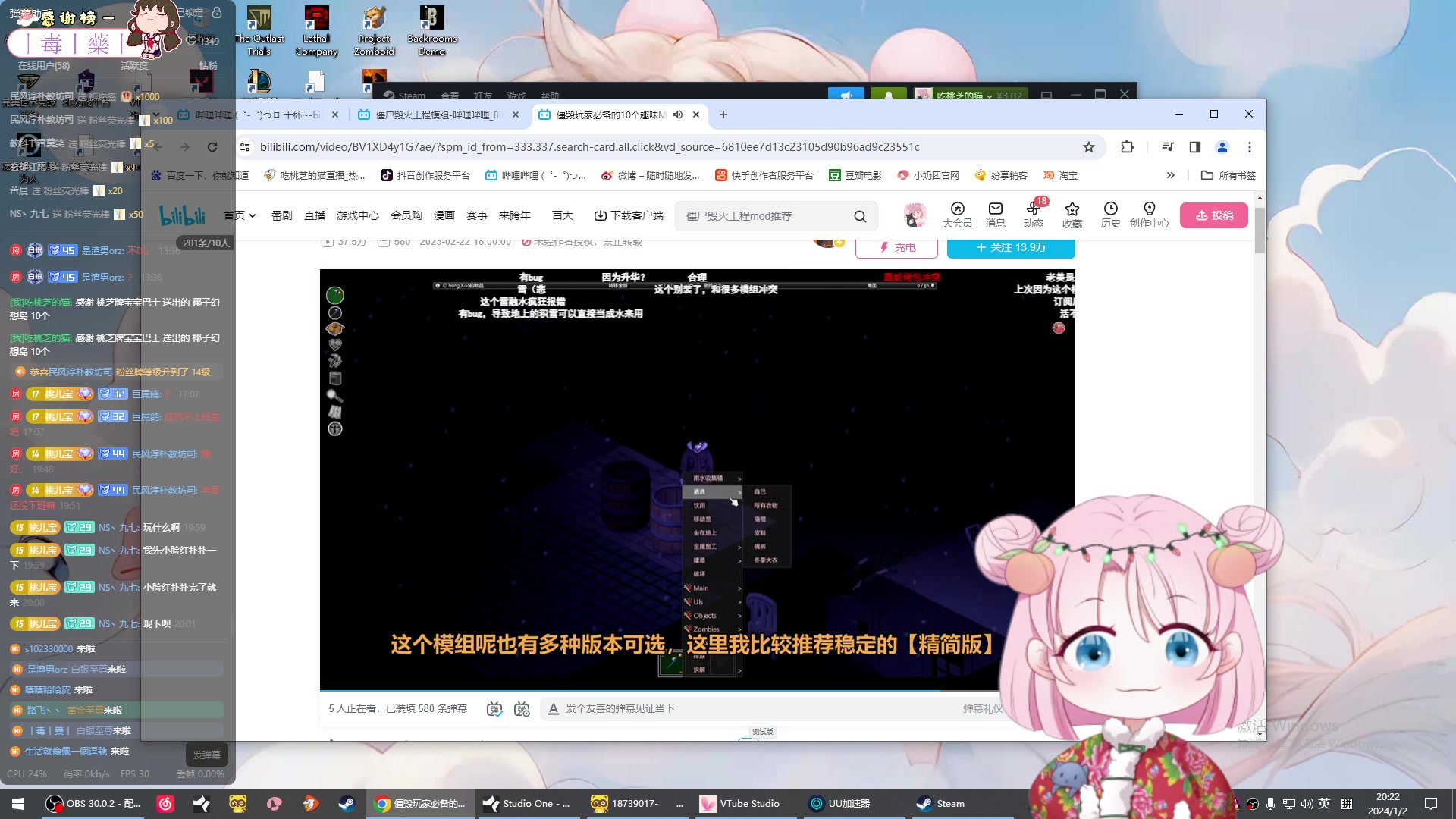The image size is (1456, 819).
Task: Open the 收藏 favorites star icon
Action: (1072, 215)
